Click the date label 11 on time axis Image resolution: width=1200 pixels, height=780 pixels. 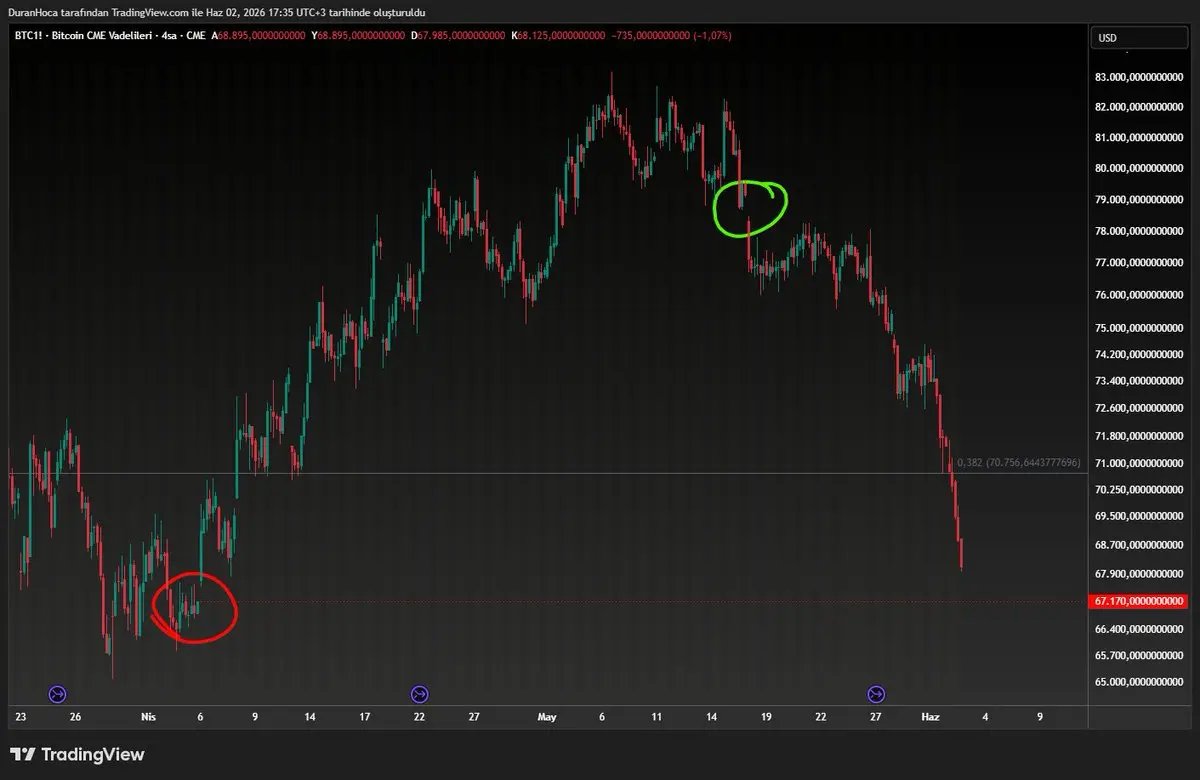(x=657, y=717)
